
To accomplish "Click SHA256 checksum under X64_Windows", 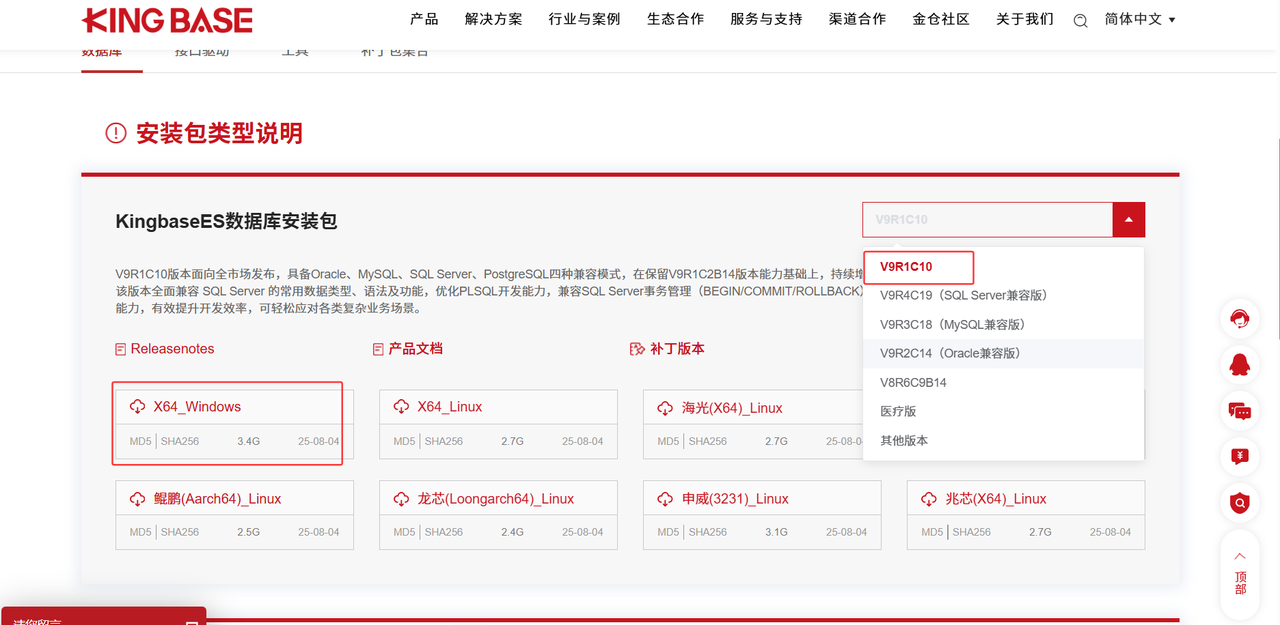I will (180, 441).
